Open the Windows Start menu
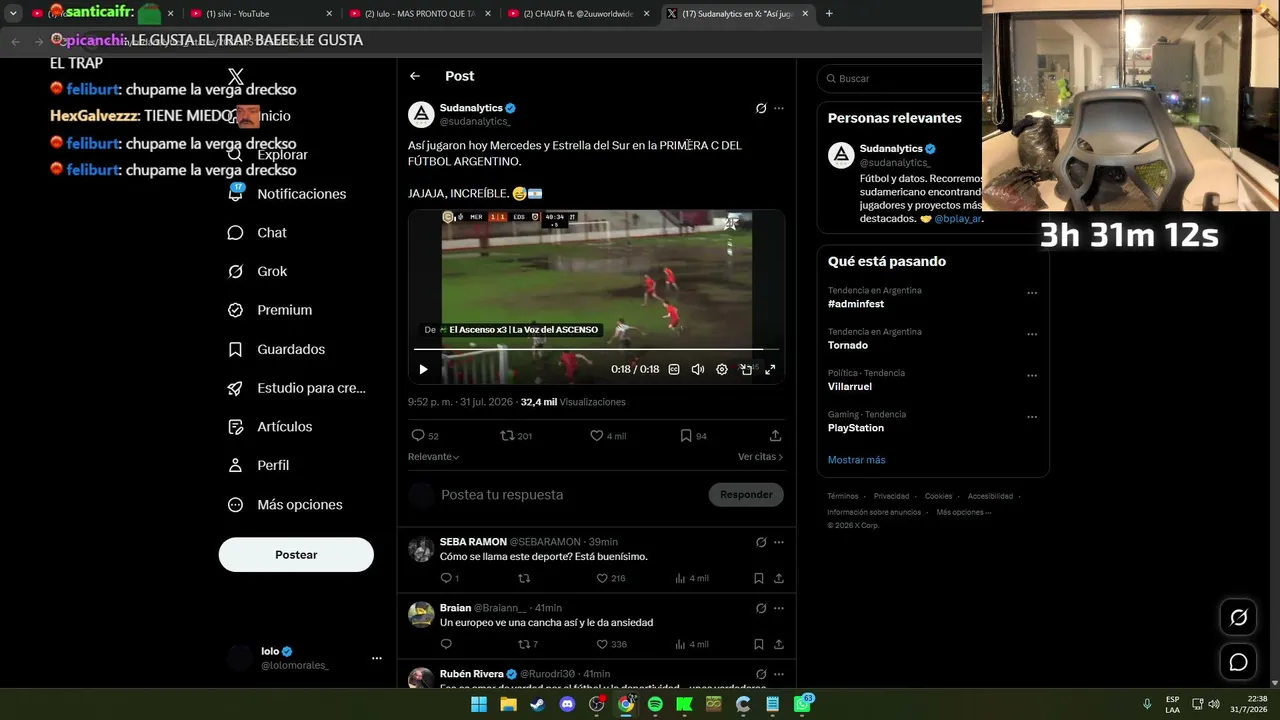 pyautogui.click(x=479, y=704)
